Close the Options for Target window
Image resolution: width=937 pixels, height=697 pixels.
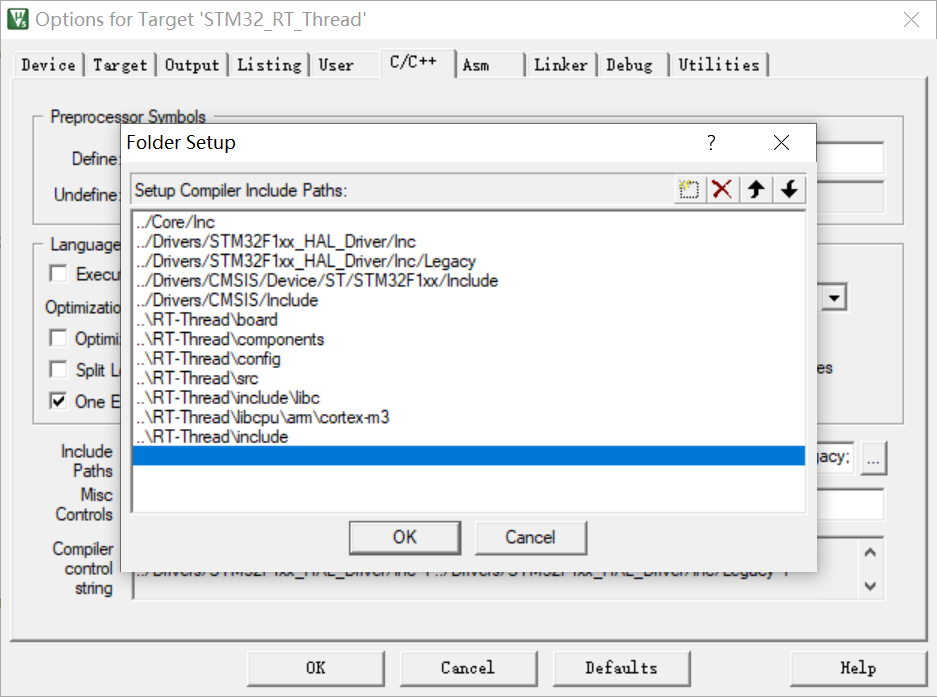[911, 20]
